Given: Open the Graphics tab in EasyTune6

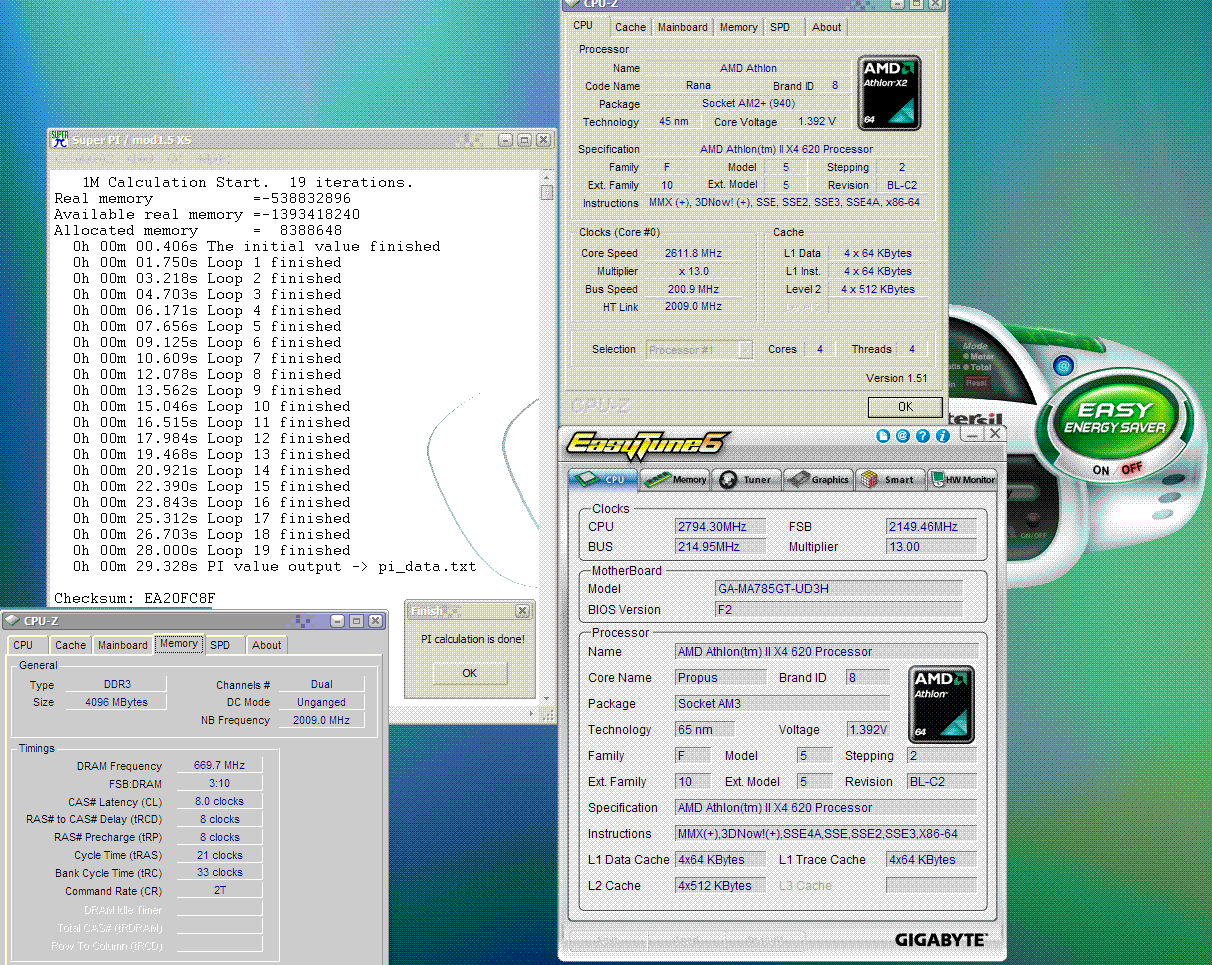Looking at the screenshot, I should [818, 479].
